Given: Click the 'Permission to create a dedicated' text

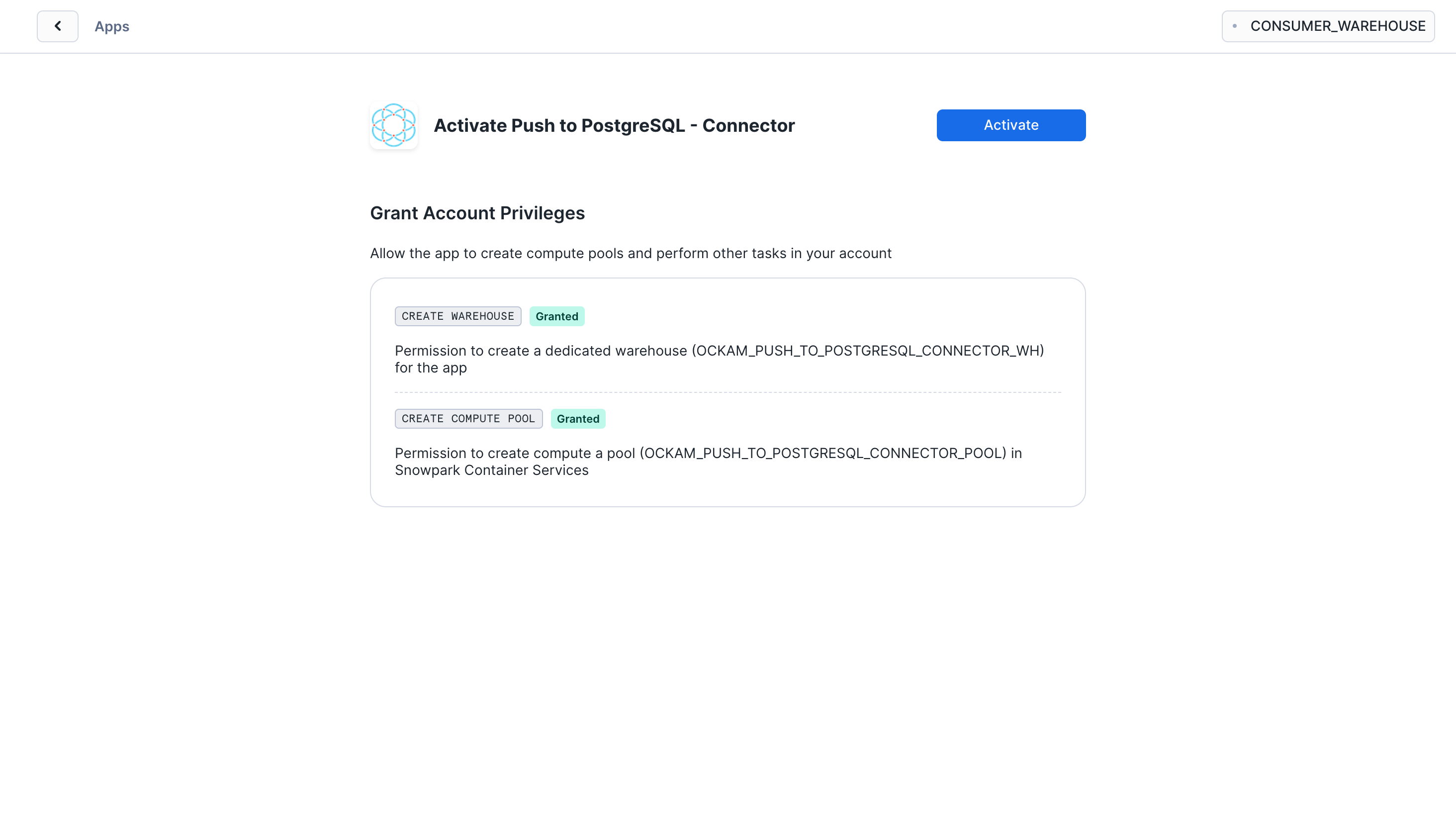Looking at the screenshot, I should 541,351.
